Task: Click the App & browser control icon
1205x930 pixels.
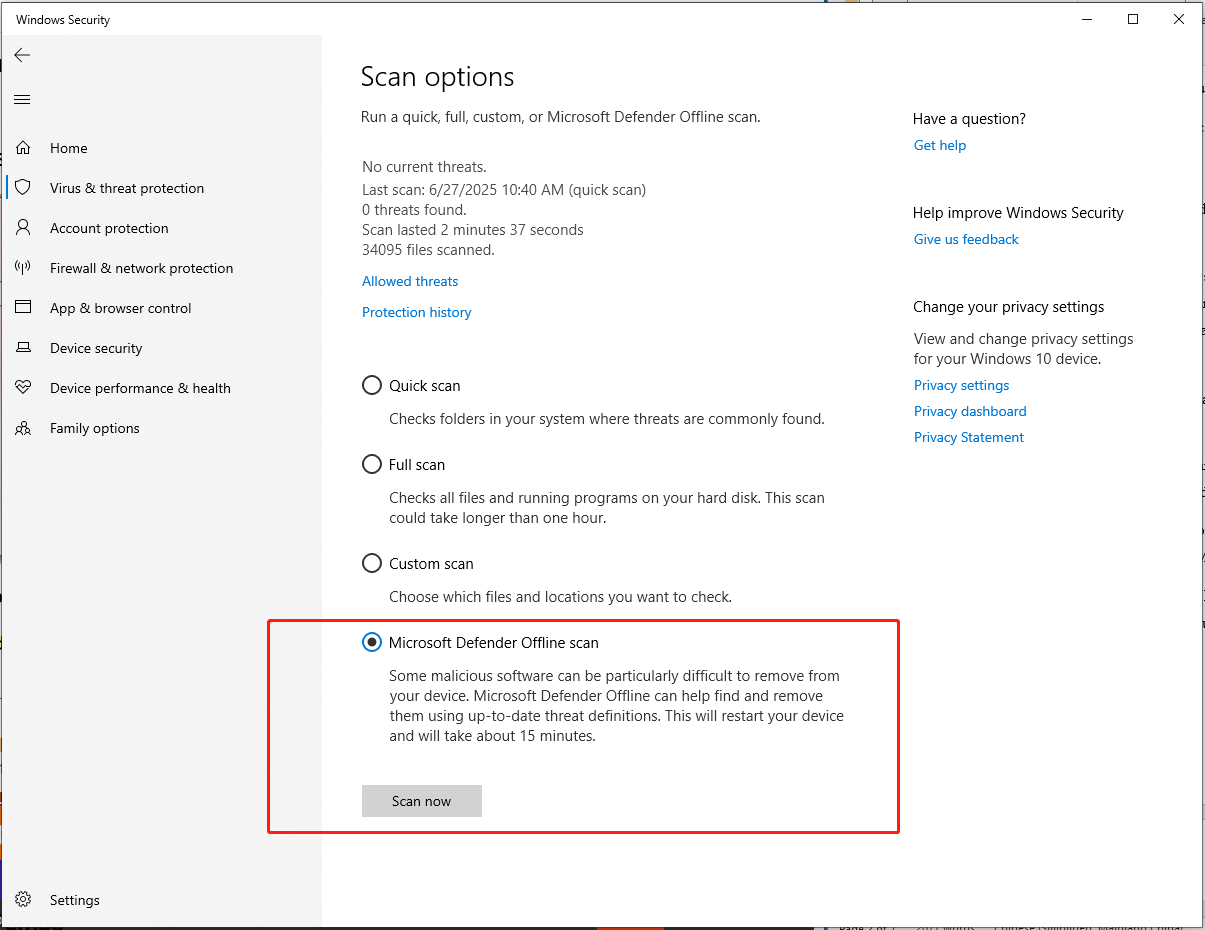Action: [x=23, y=308]
